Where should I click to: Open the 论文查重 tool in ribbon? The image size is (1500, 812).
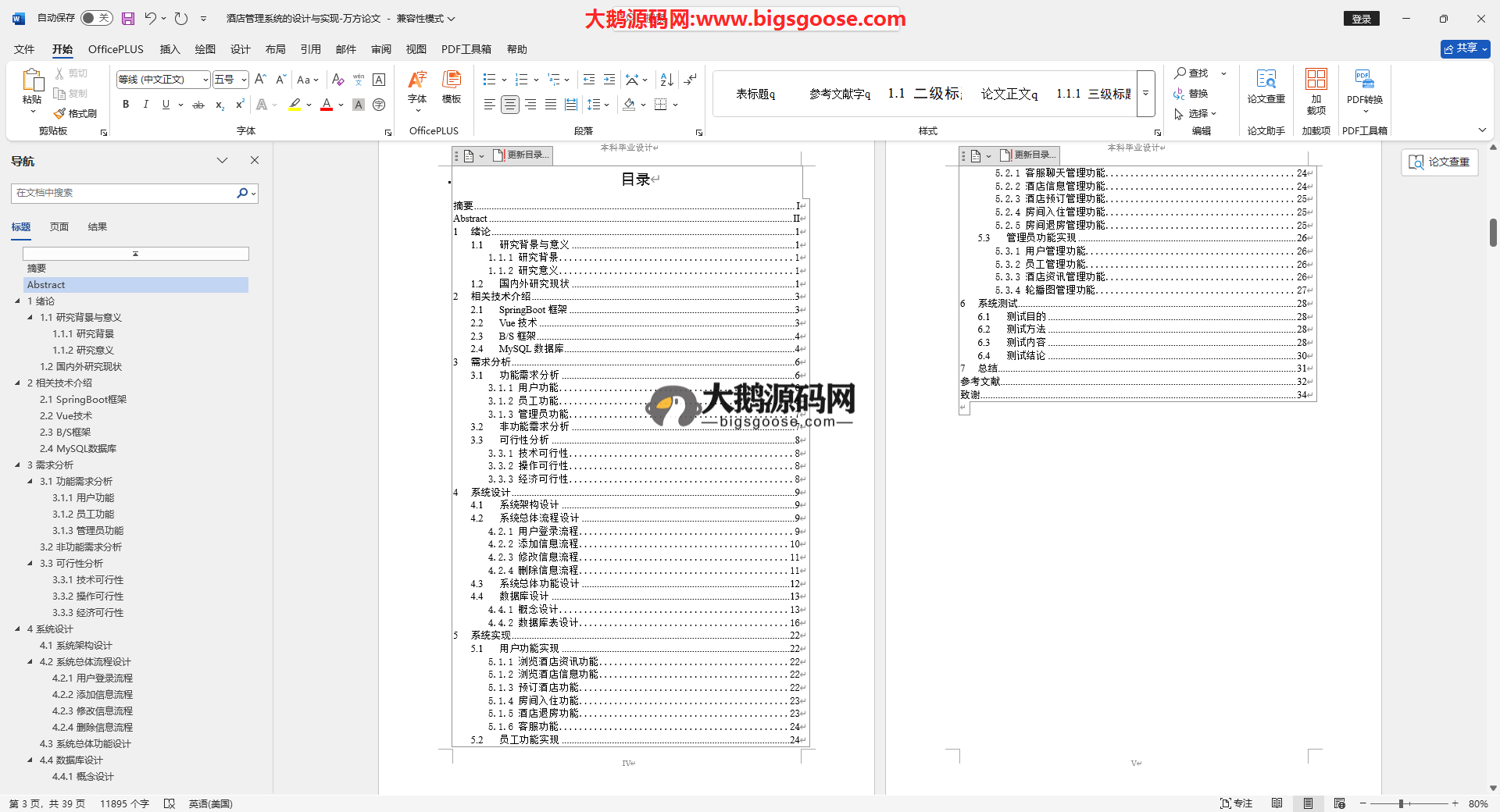click(1266, 86)
